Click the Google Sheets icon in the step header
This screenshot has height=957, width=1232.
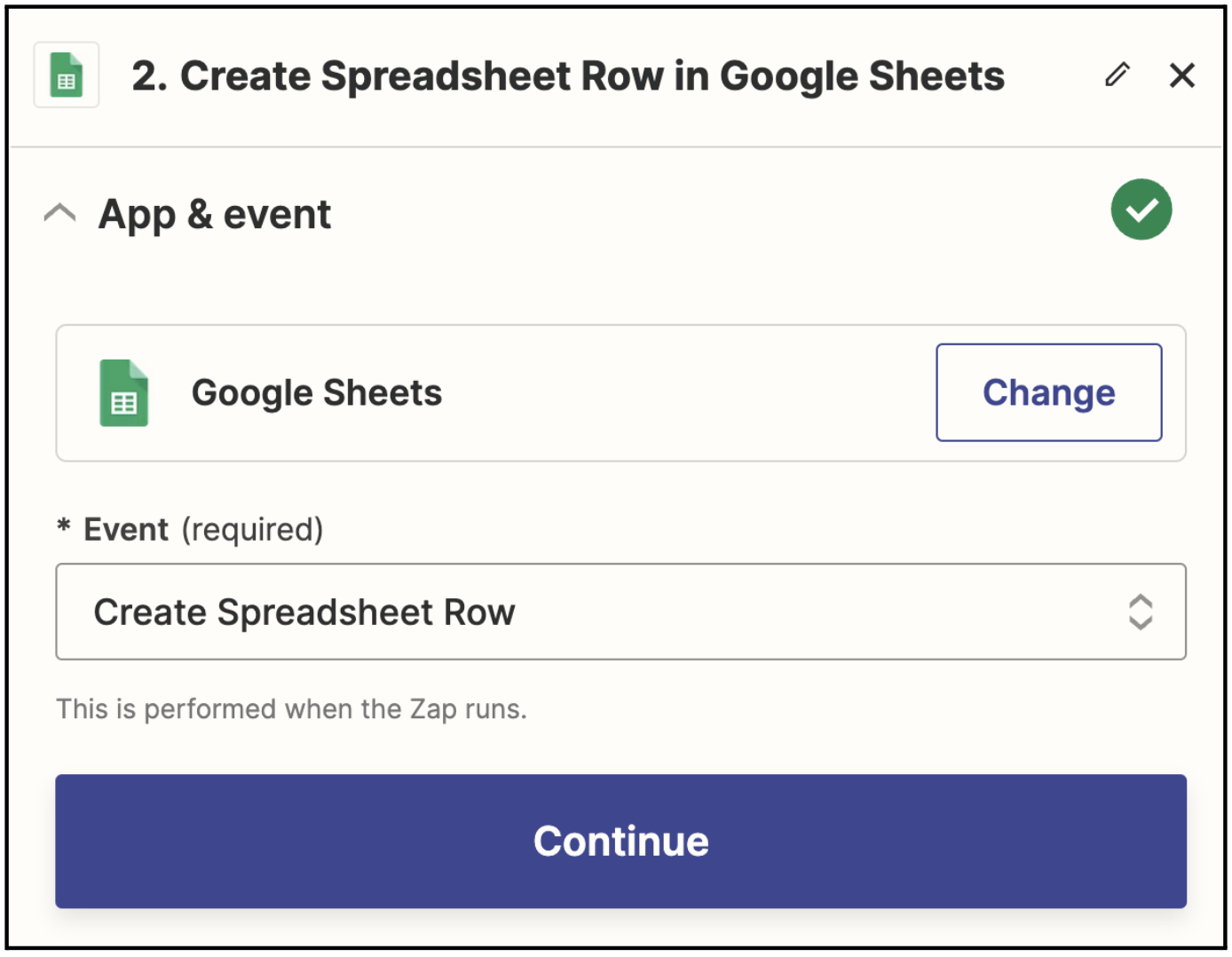coord(67,75)
